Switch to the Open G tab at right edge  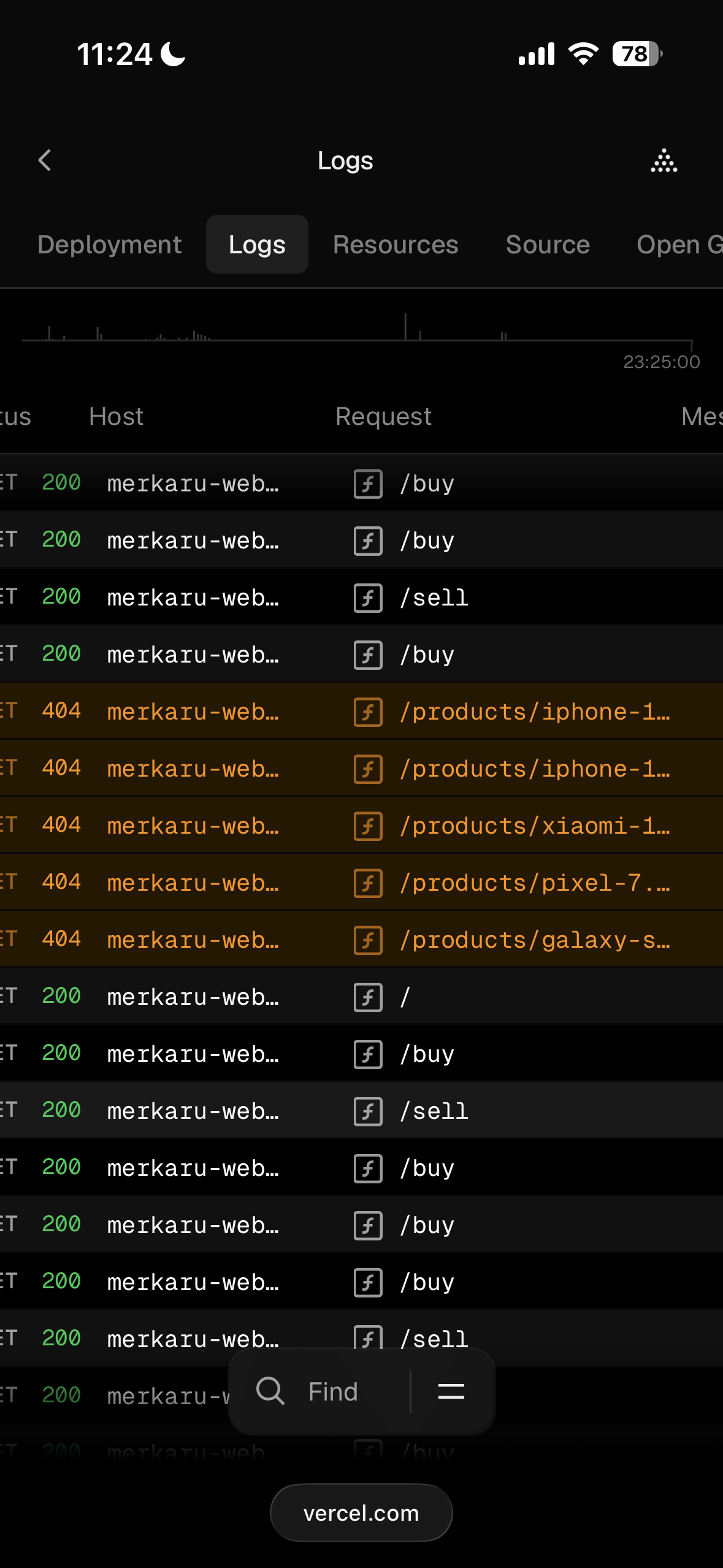coord(679,245)
